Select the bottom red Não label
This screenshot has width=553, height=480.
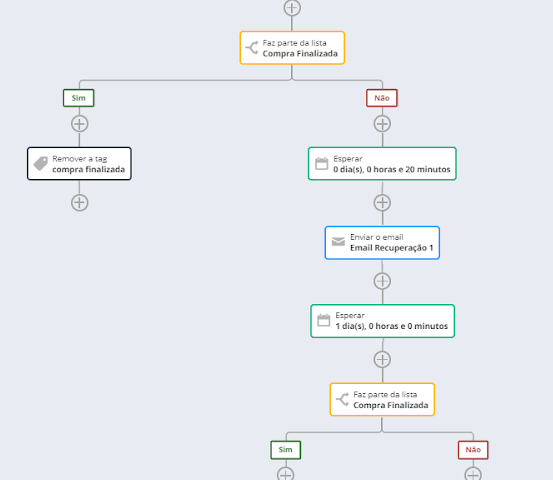473,450
